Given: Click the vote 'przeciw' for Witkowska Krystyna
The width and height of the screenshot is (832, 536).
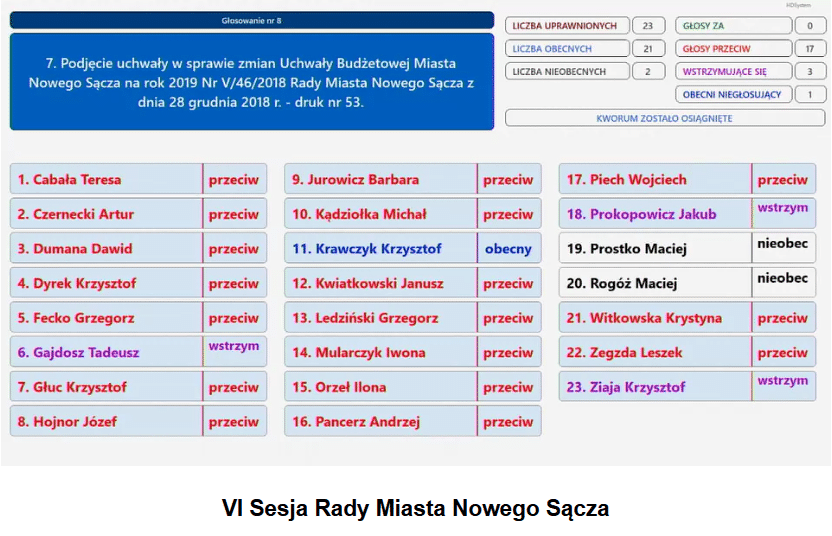Looking at the screenshot, I should (x=784, y=317).
